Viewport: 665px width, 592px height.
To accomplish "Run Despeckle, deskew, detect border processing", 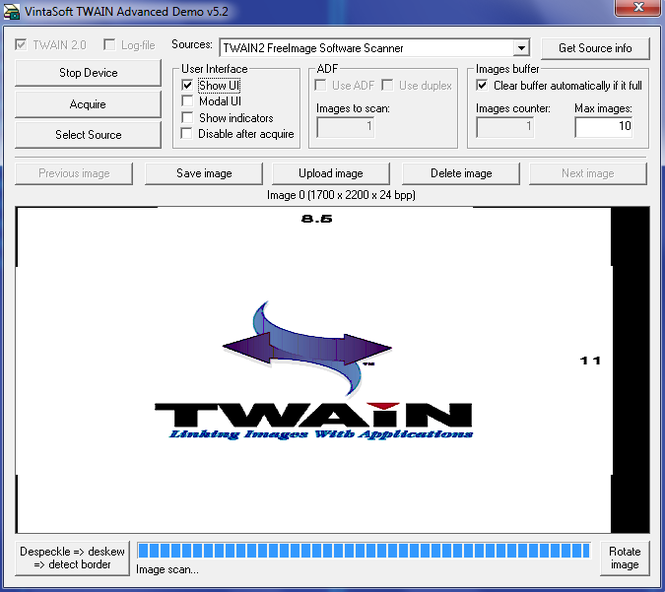I will click(x=72, y=558).
